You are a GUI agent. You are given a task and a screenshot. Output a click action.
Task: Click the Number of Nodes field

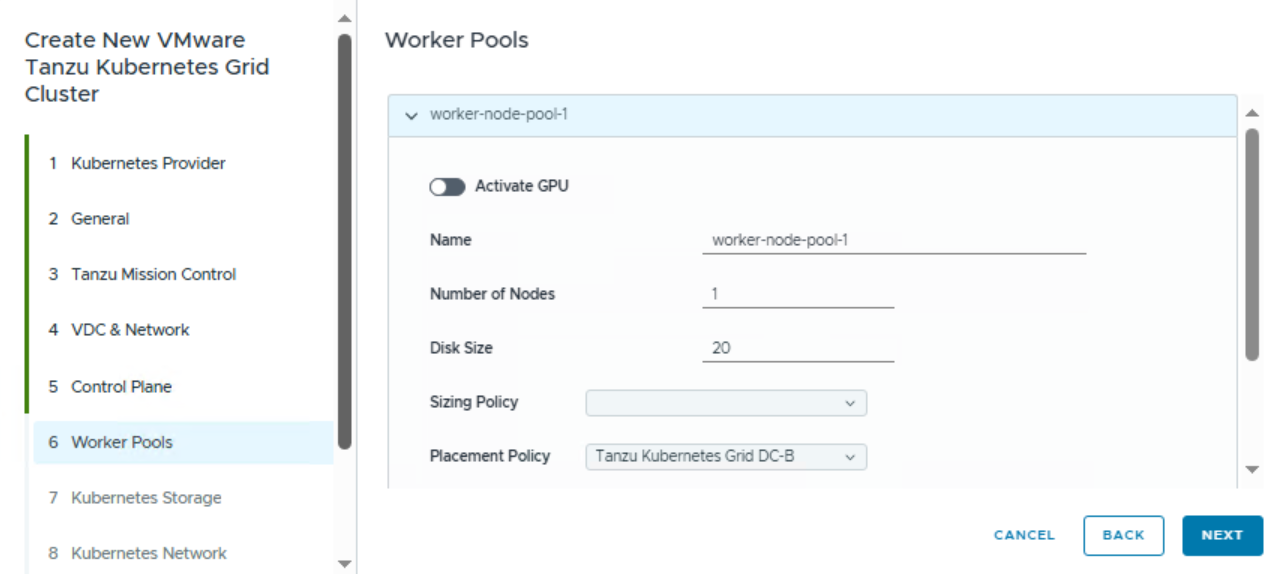coord(798,295)
